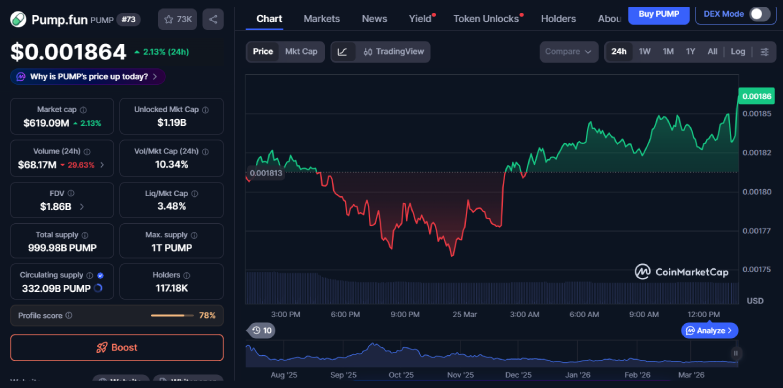Click circulating supply progress ring icon
This screenshot has height=388, width=783.
click(x=98, y=288)
